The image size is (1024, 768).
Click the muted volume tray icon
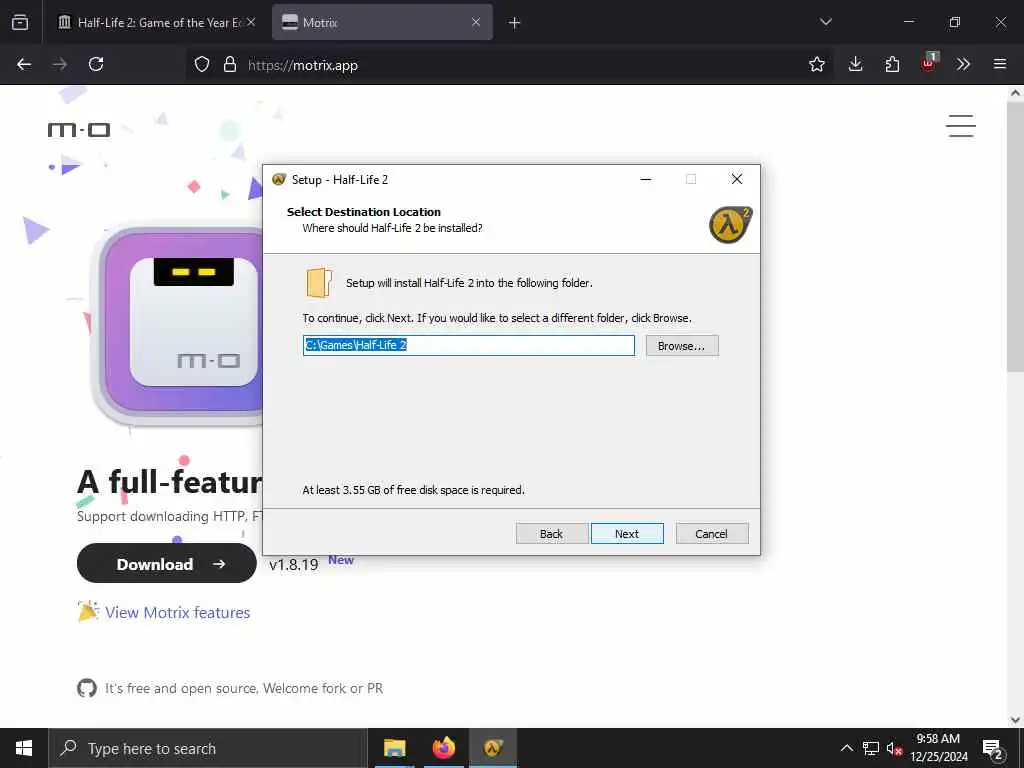point(894,749)
